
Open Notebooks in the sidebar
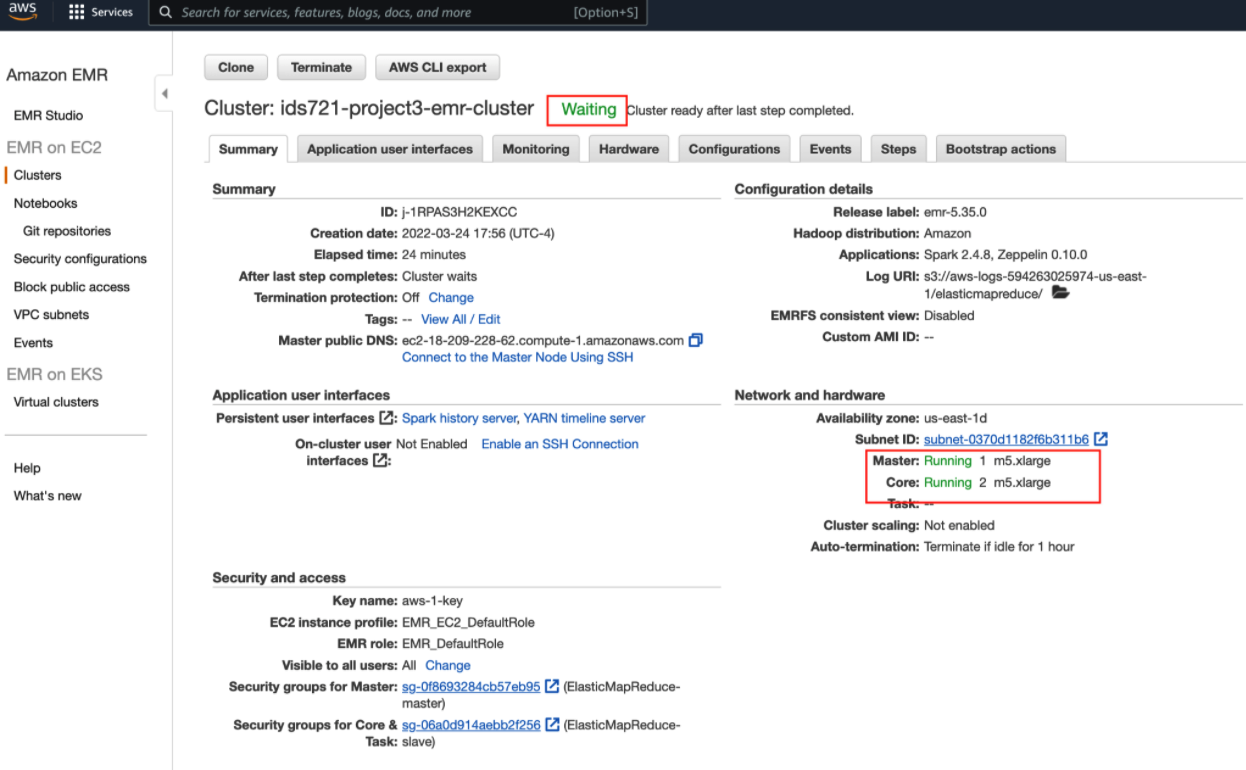[45, 203]
